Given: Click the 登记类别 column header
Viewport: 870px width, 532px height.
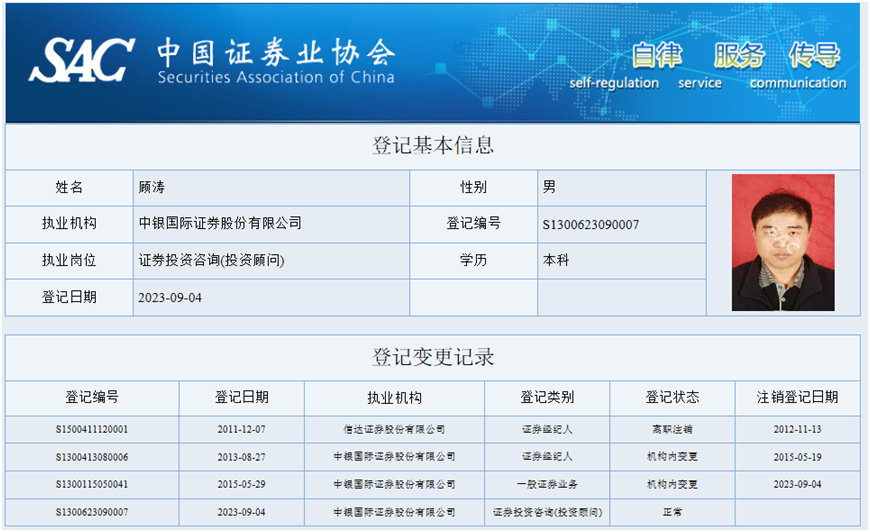Looking at the screenshot, I should point(547,397).
